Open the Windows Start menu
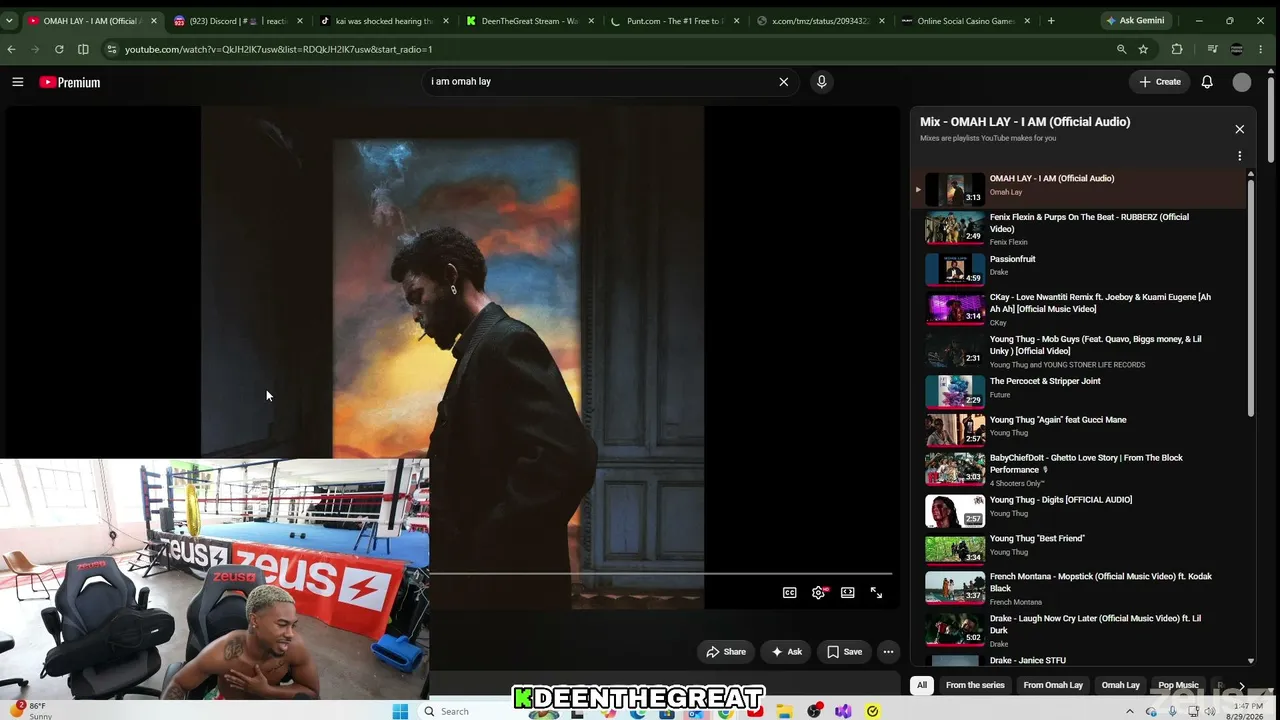Image resolution: width=1280 pixels, height=720 pixels. pos(400,711)
